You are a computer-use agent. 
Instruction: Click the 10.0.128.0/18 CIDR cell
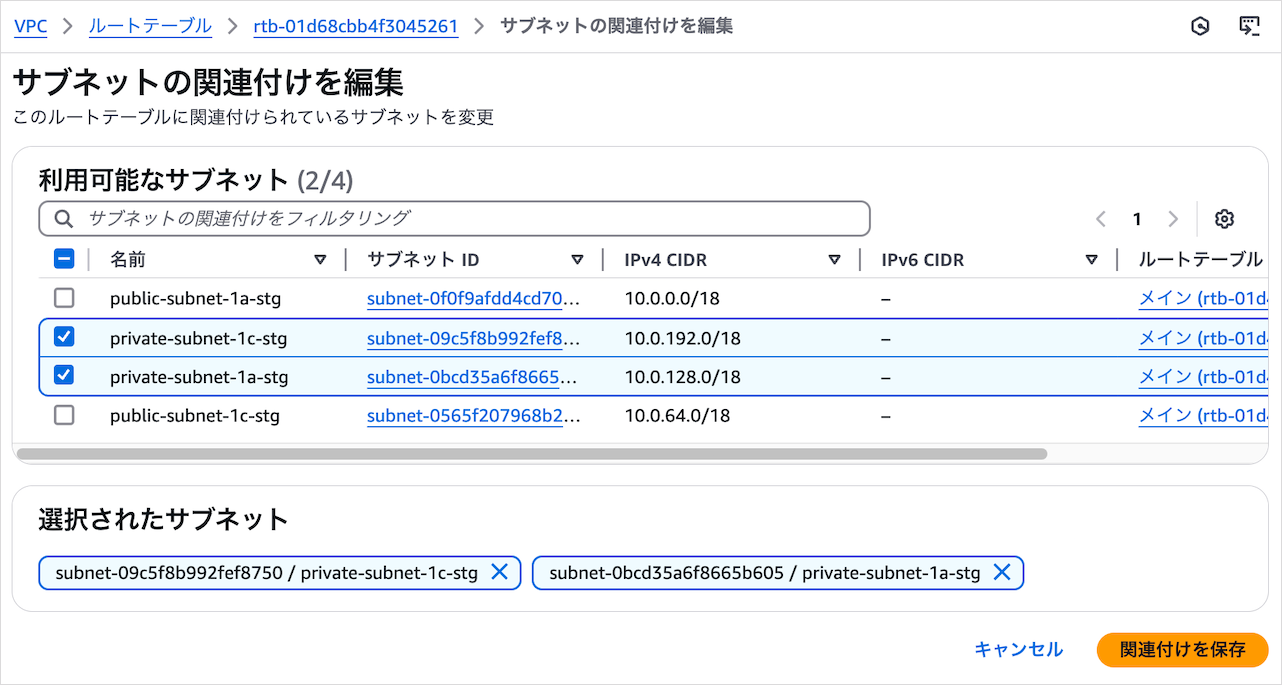(x=682, y=377)
